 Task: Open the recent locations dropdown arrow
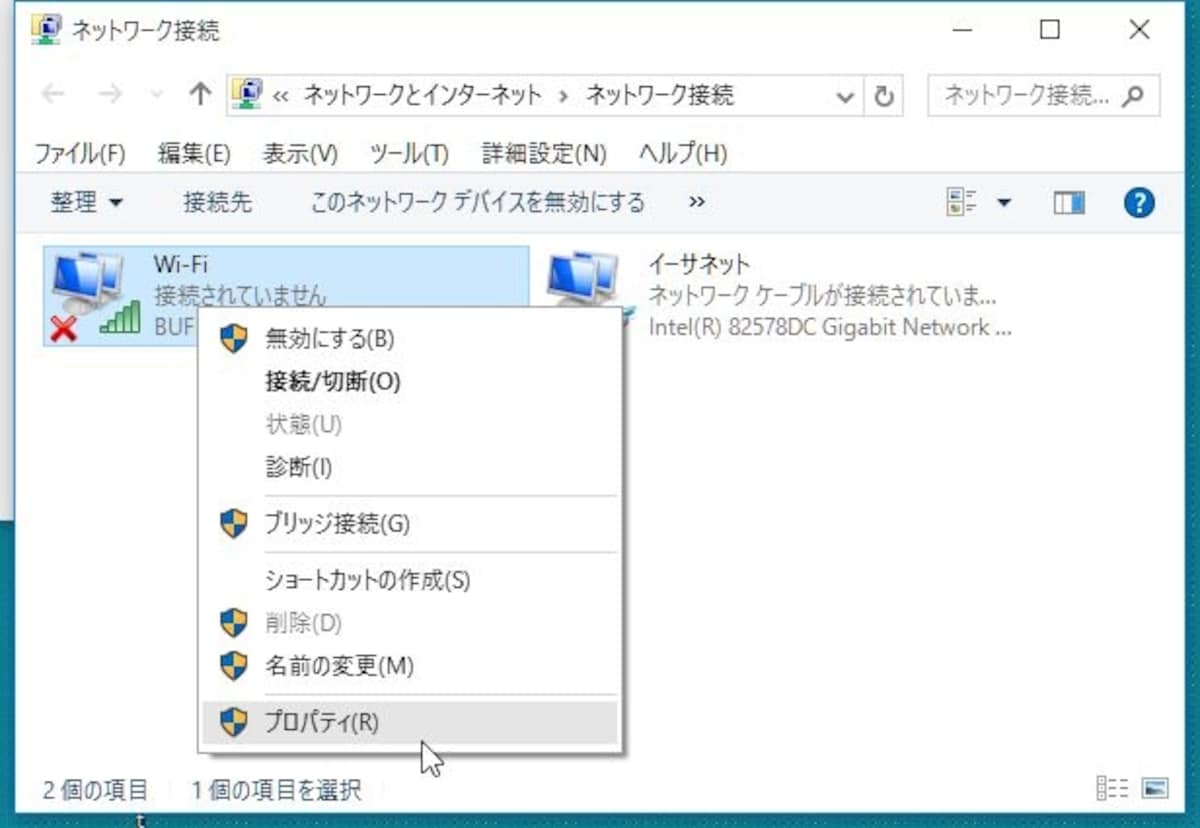coord(155,95)
